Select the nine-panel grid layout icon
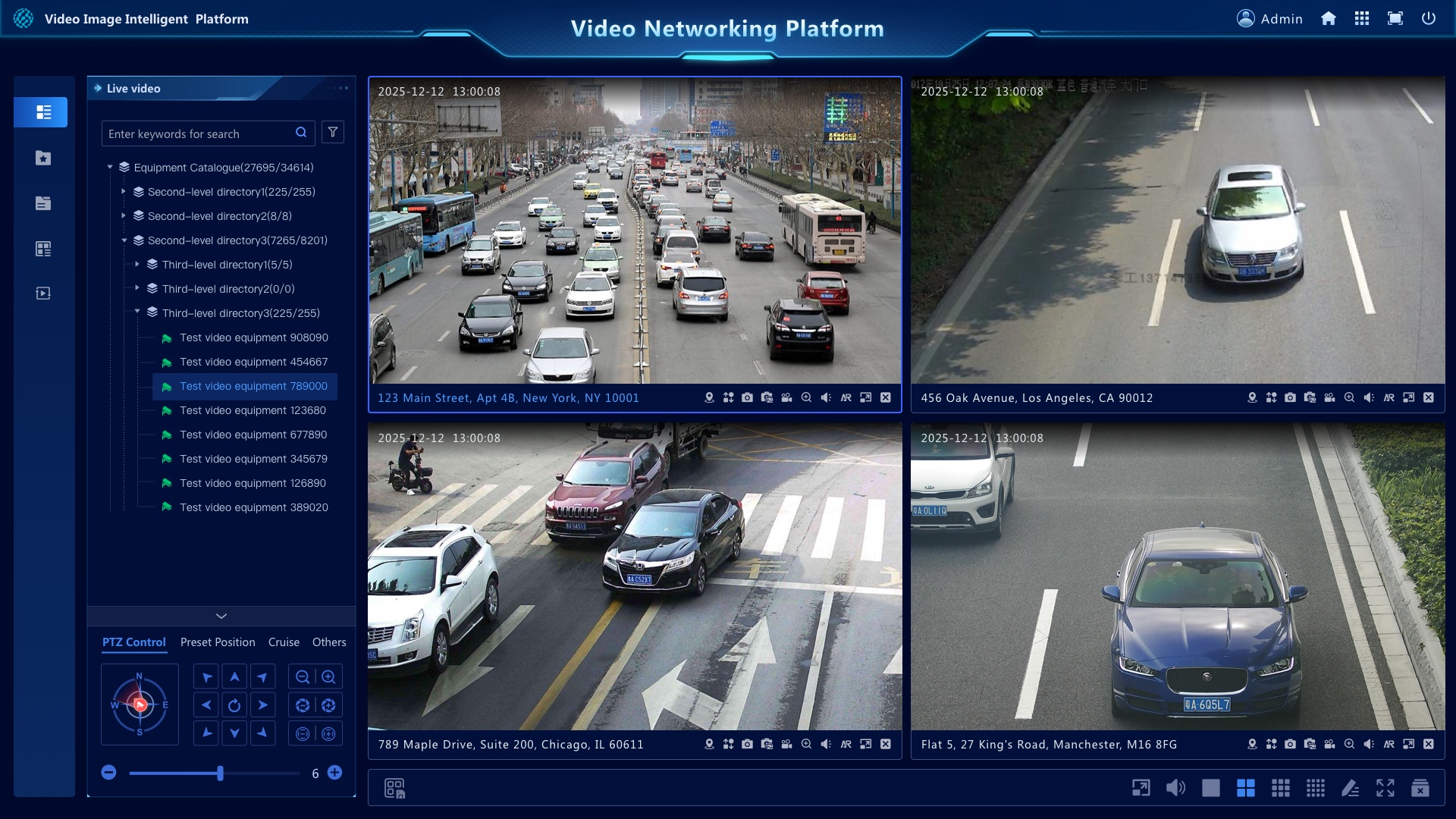Viewport: 1456px width, 819px height. point(1281,788)
